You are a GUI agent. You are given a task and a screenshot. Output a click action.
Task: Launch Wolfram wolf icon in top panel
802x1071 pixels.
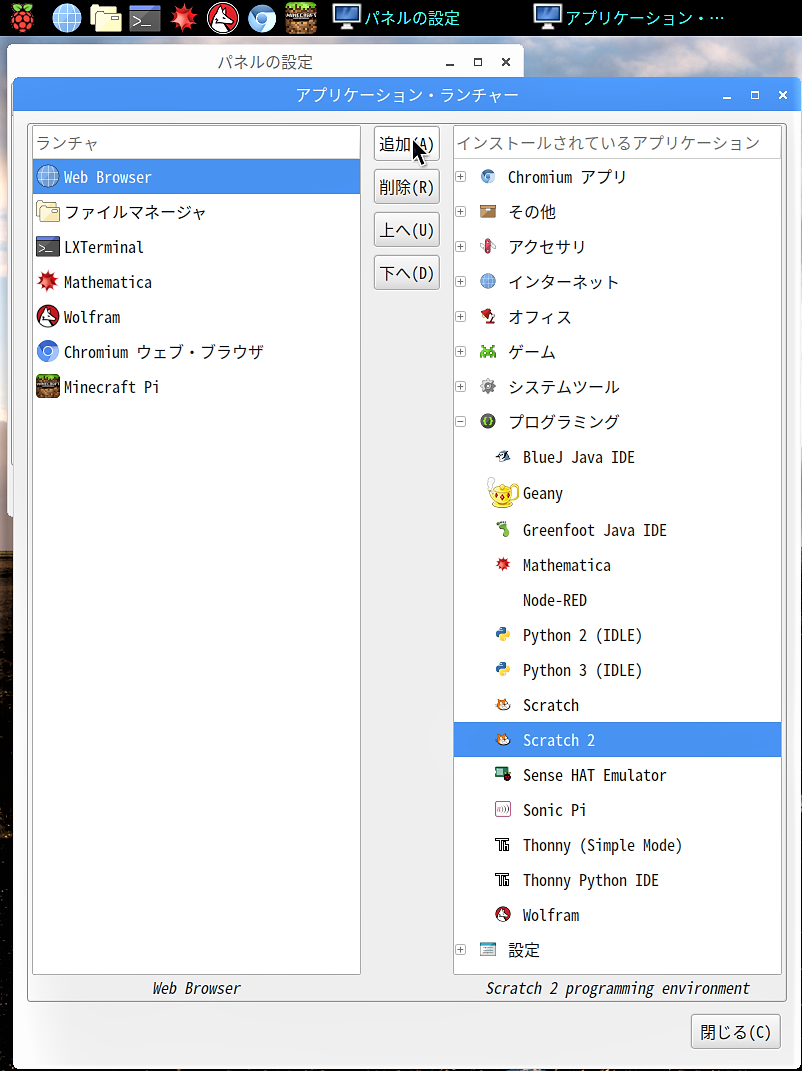pyautogui.click(x=223, y=18)
